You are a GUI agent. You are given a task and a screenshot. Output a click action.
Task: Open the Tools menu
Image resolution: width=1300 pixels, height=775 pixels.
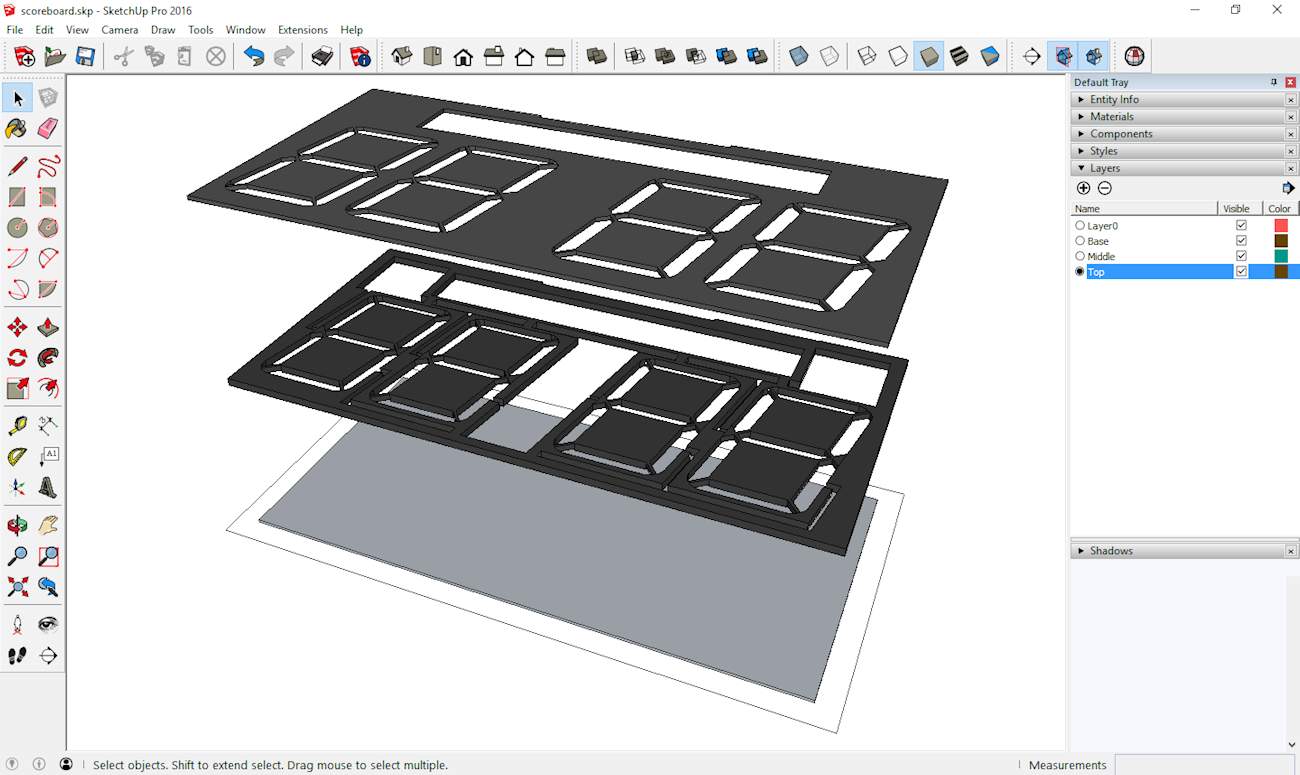[x=201, y=30]
